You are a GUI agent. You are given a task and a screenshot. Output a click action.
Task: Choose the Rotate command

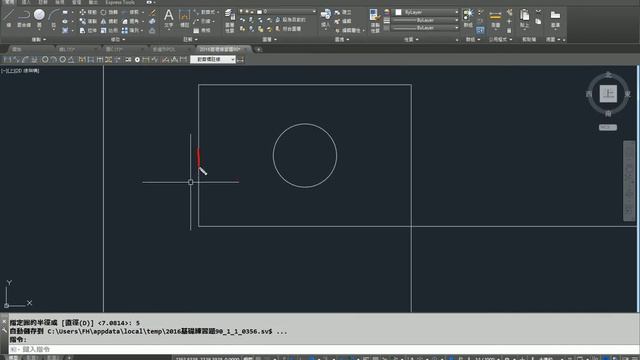point(109,12)
